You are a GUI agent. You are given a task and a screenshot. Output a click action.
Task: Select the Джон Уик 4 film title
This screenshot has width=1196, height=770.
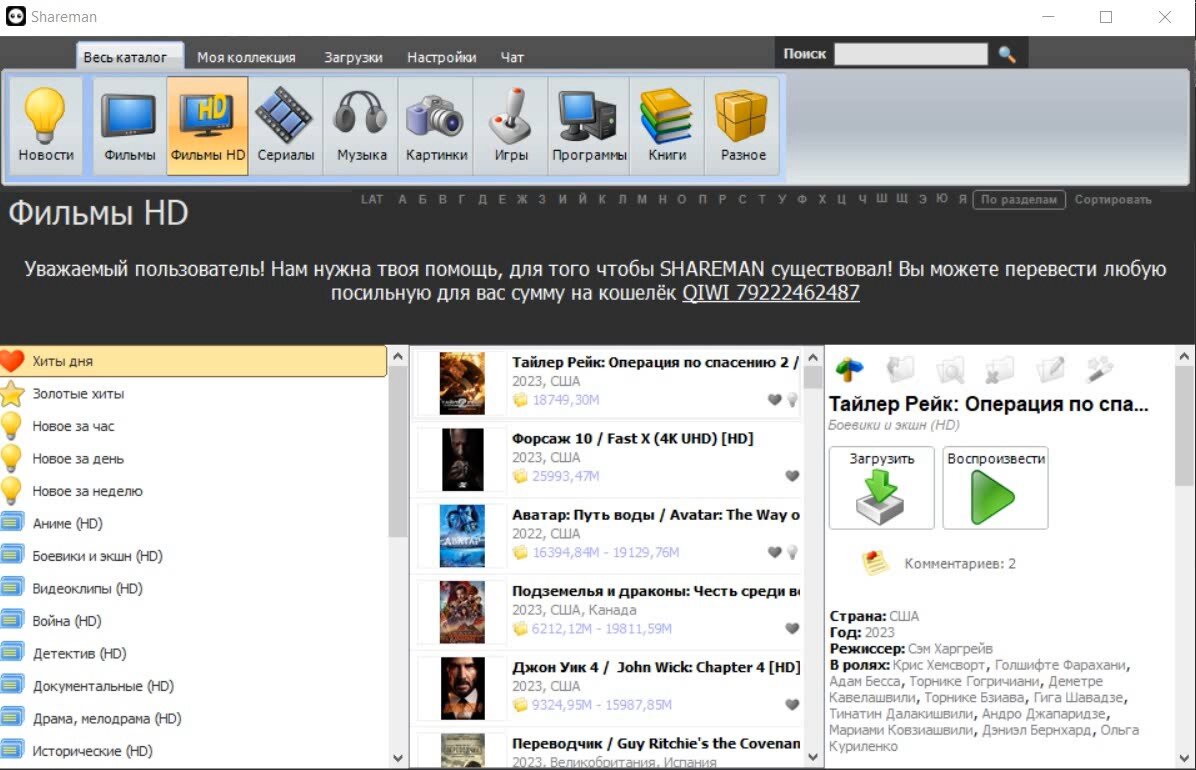(x=656, y=667)
